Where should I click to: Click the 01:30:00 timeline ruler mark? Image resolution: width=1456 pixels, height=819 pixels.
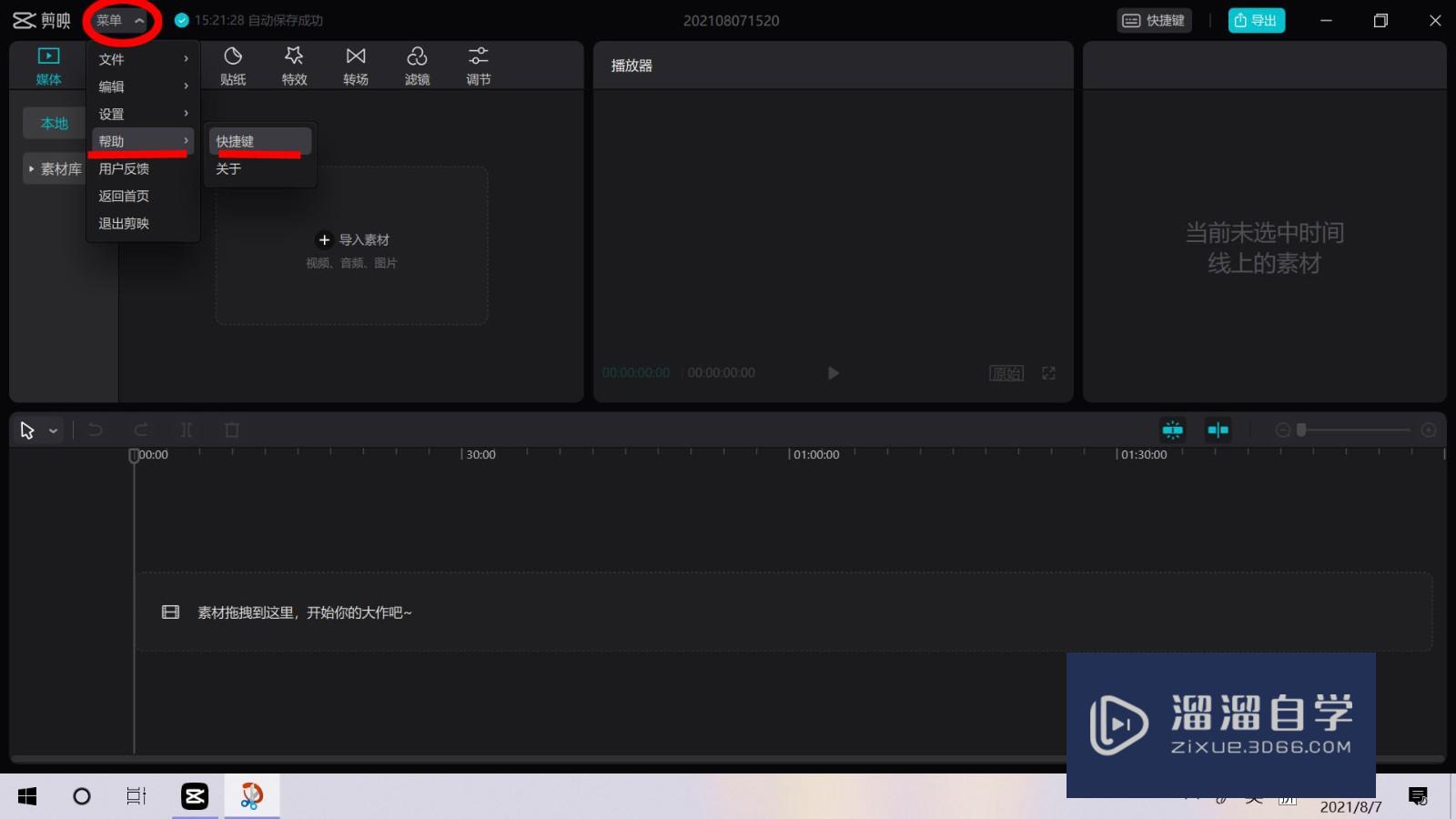pos(1144,454)
